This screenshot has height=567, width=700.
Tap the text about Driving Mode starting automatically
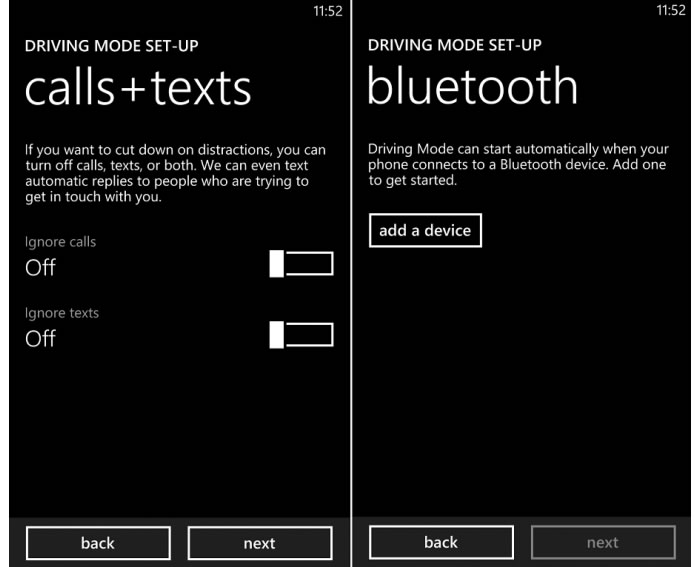coord(518,165)
